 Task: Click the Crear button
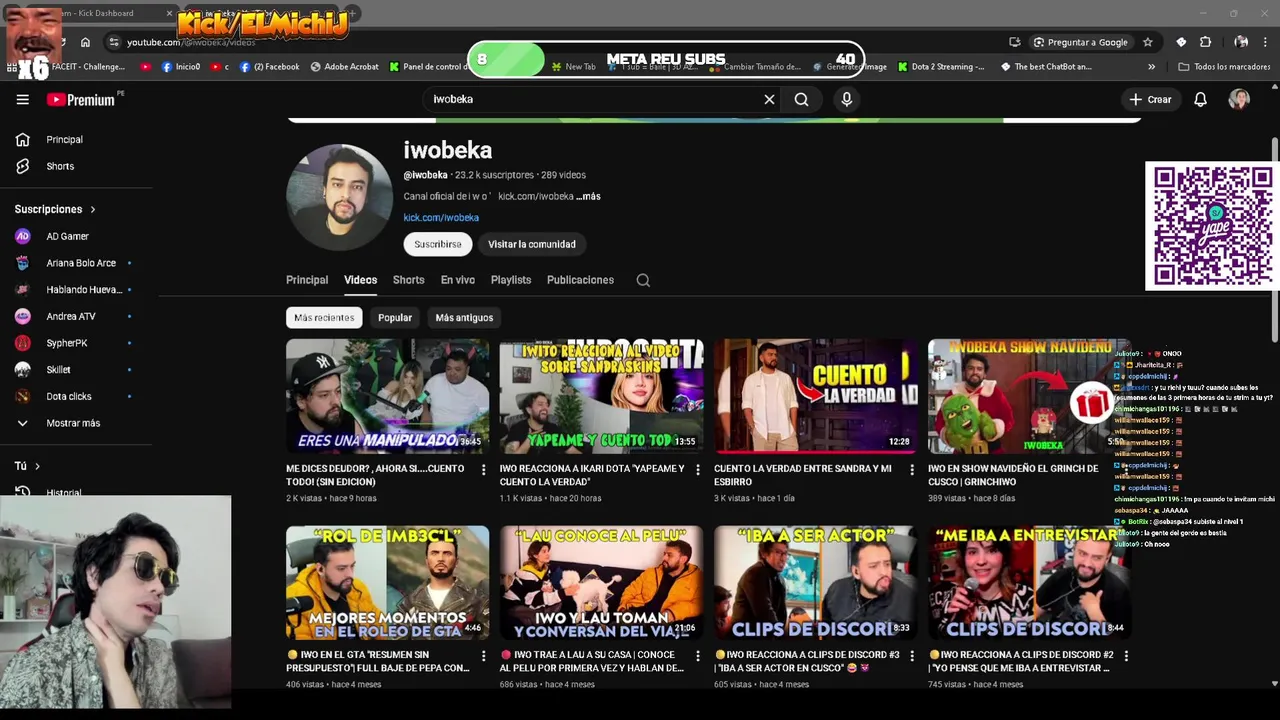[x=1150, y=99]
